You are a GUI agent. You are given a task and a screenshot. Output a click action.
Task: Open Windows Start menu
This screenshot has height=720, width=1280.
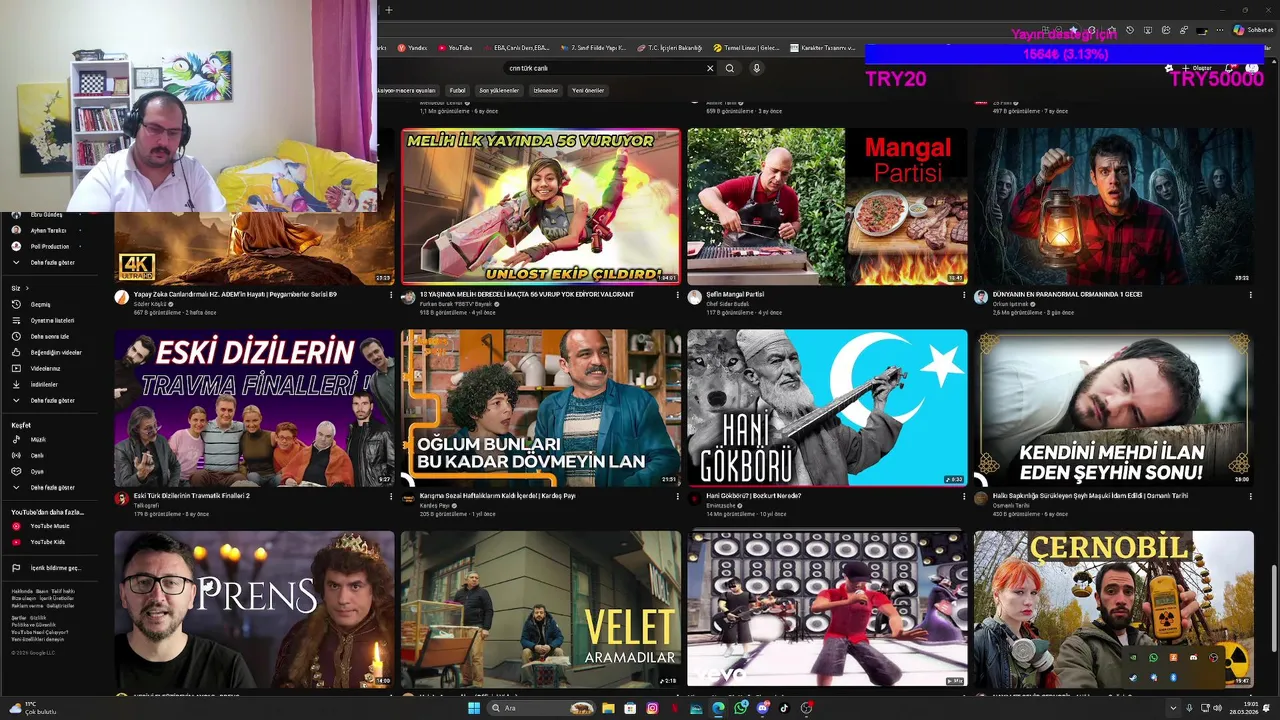pyautogui.click(x=474, y=708)
